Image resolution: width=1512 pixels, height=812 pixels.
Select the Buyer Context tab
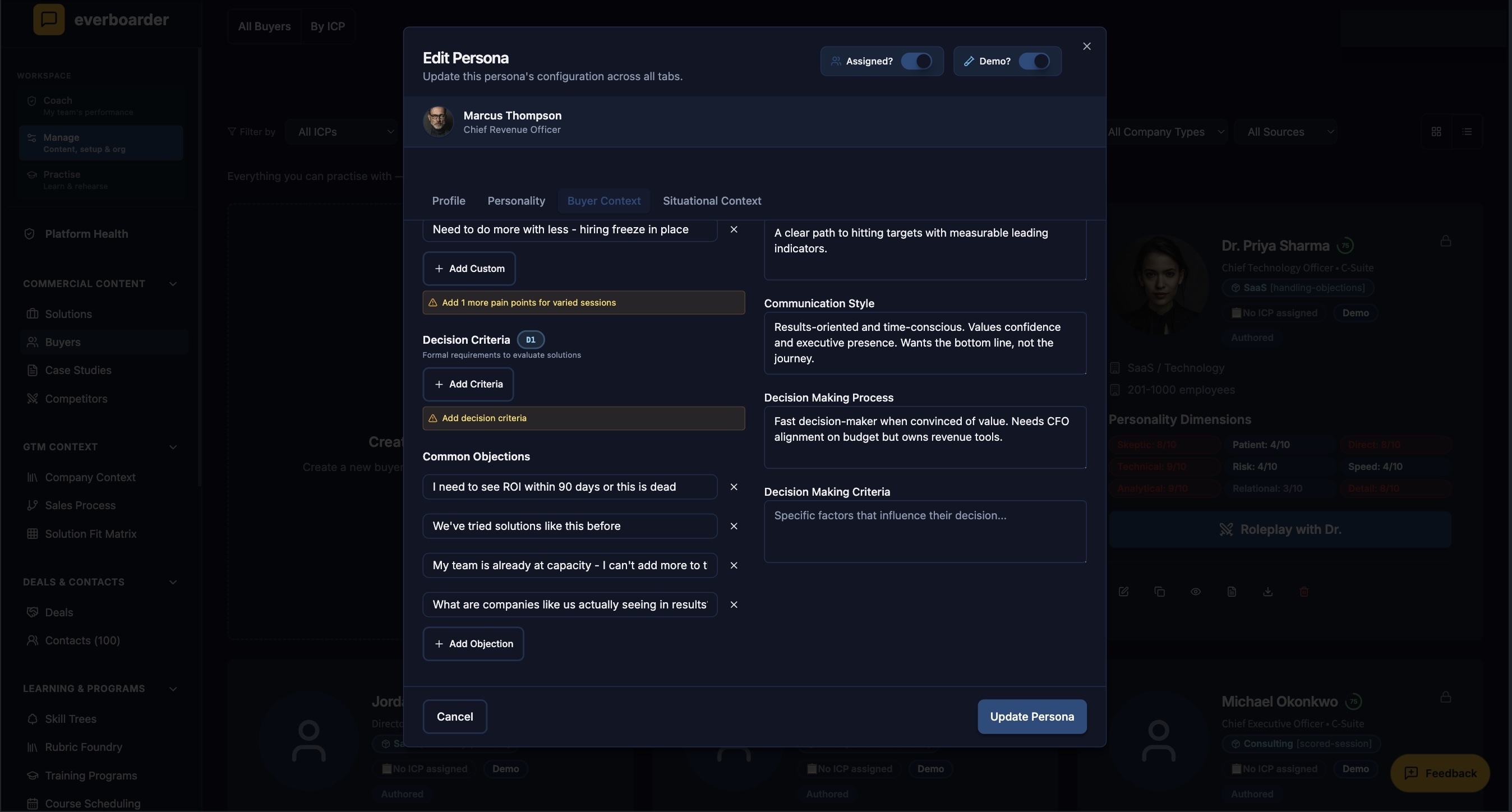[603, 201]
